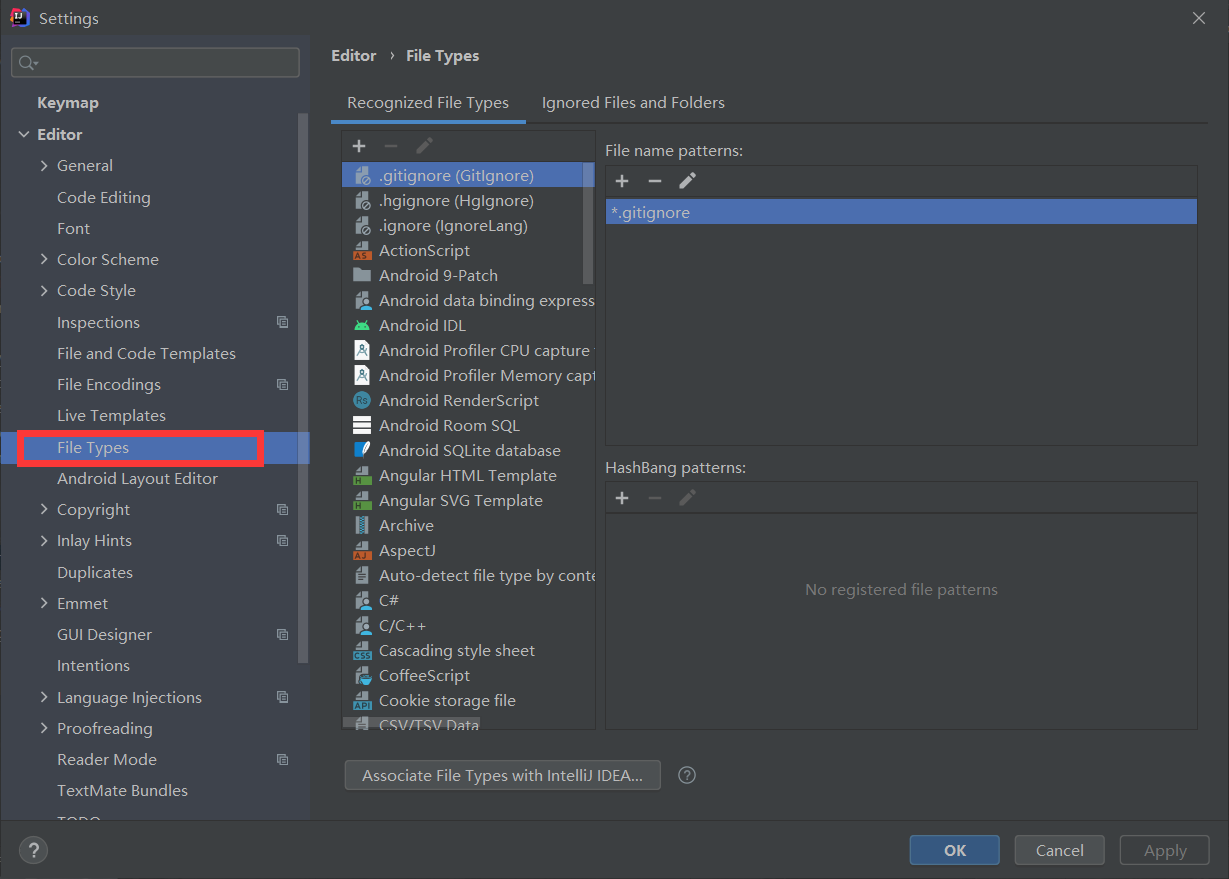Open the Android Layout Editor settings

pos(137,479)
